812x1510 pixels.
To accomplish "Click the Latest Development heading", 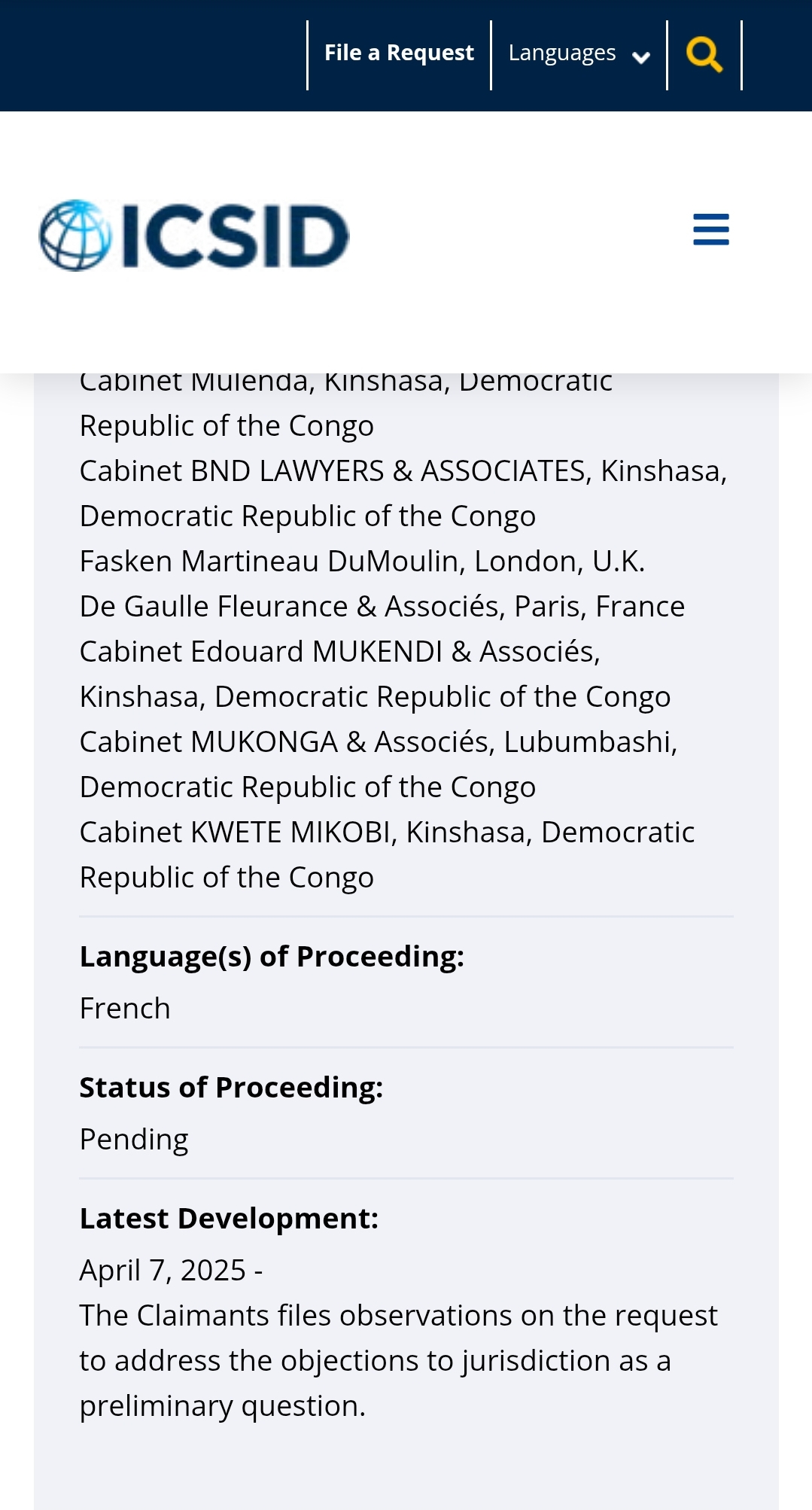I will 229,1219.
